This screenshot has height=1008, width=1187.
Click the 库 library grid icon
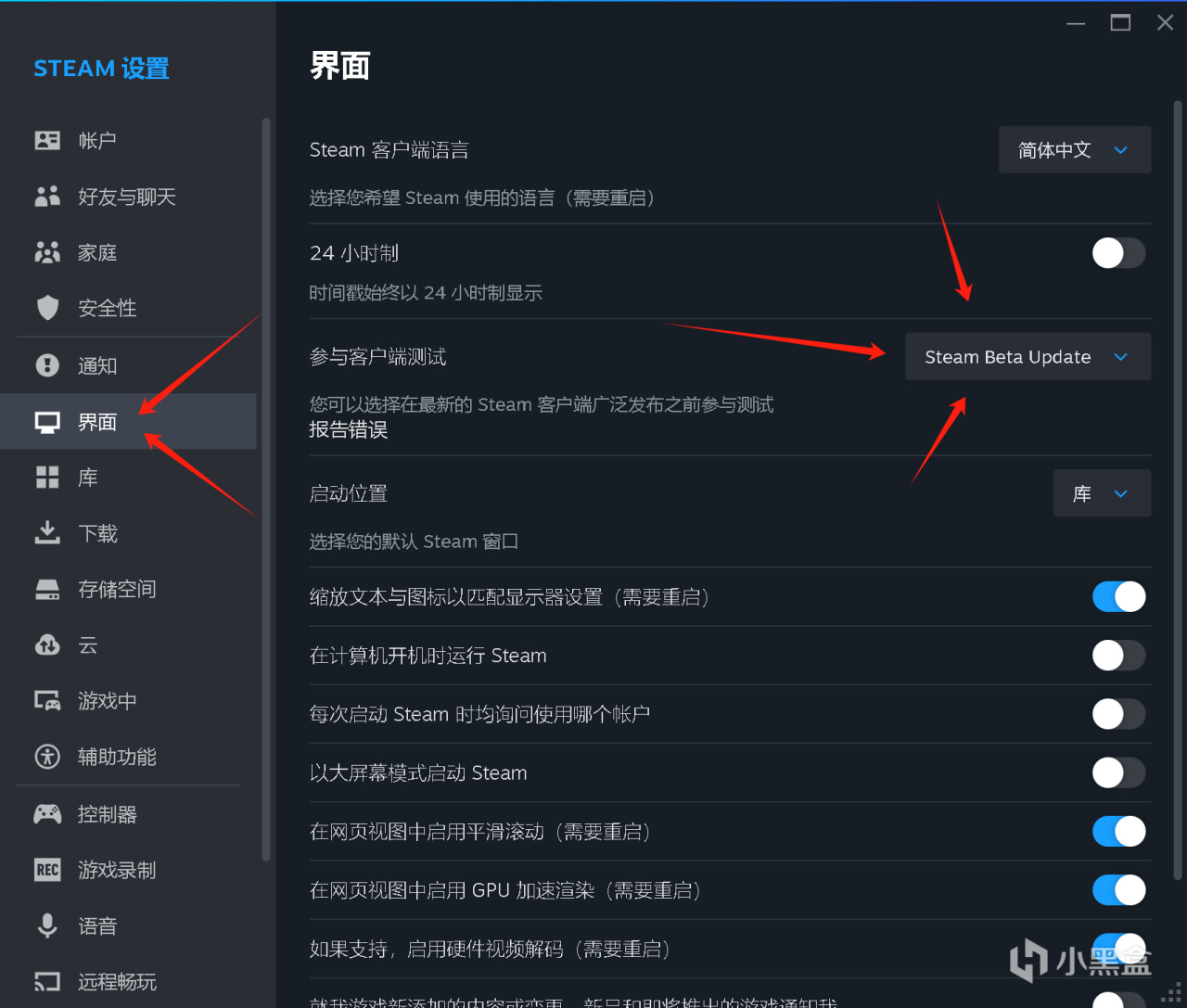(47, 478)
